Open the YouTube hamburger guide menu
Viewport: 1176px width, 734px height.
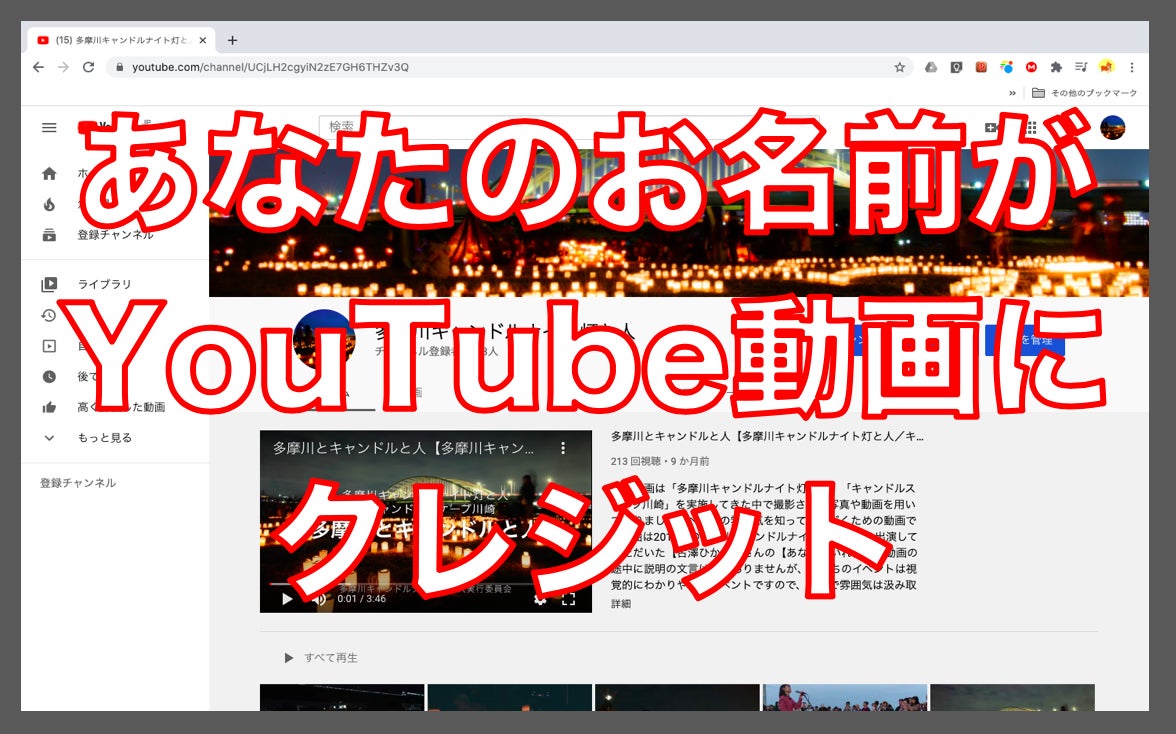[49, 127]
